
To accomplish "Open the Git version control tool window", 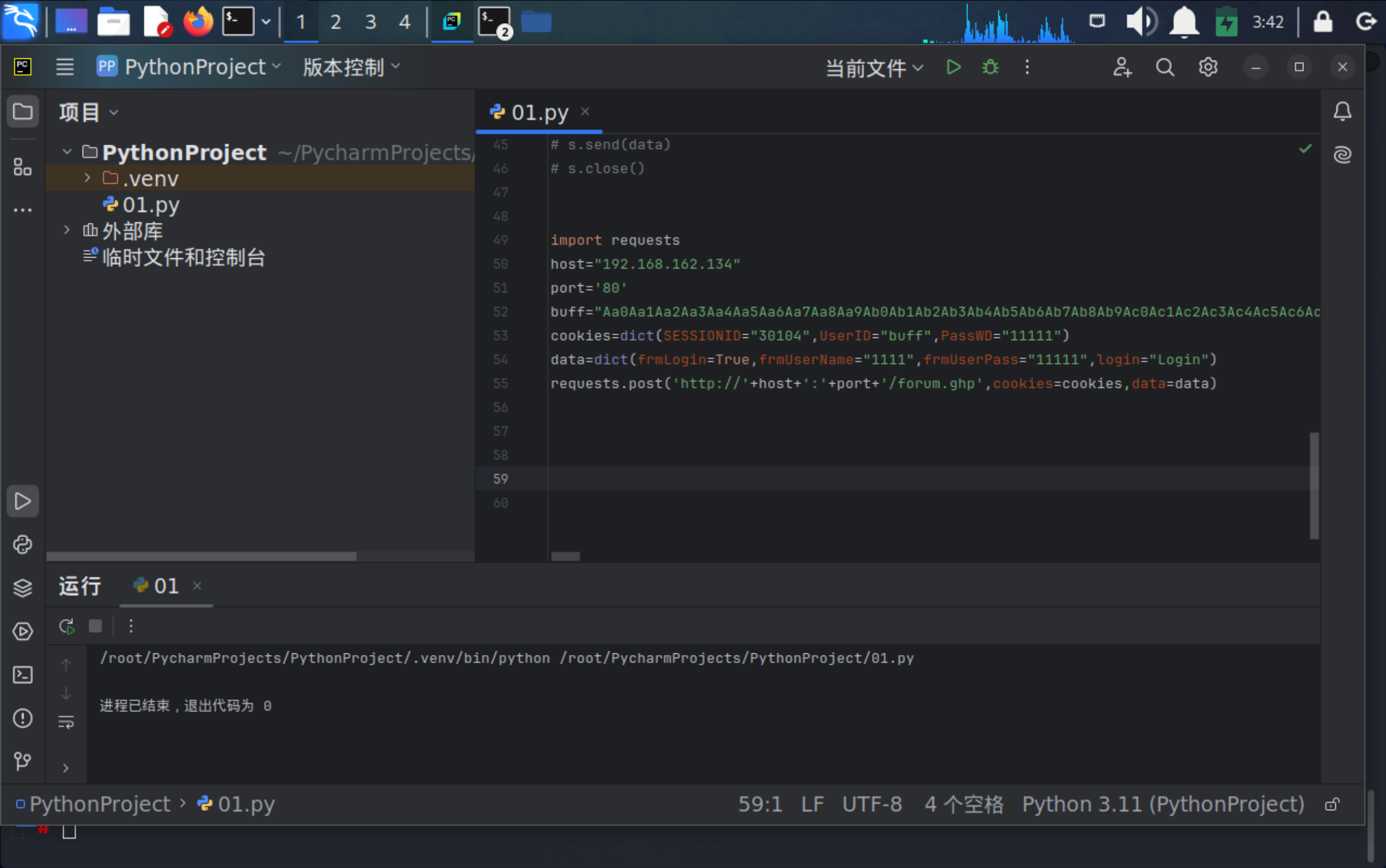I will [23, 761].
